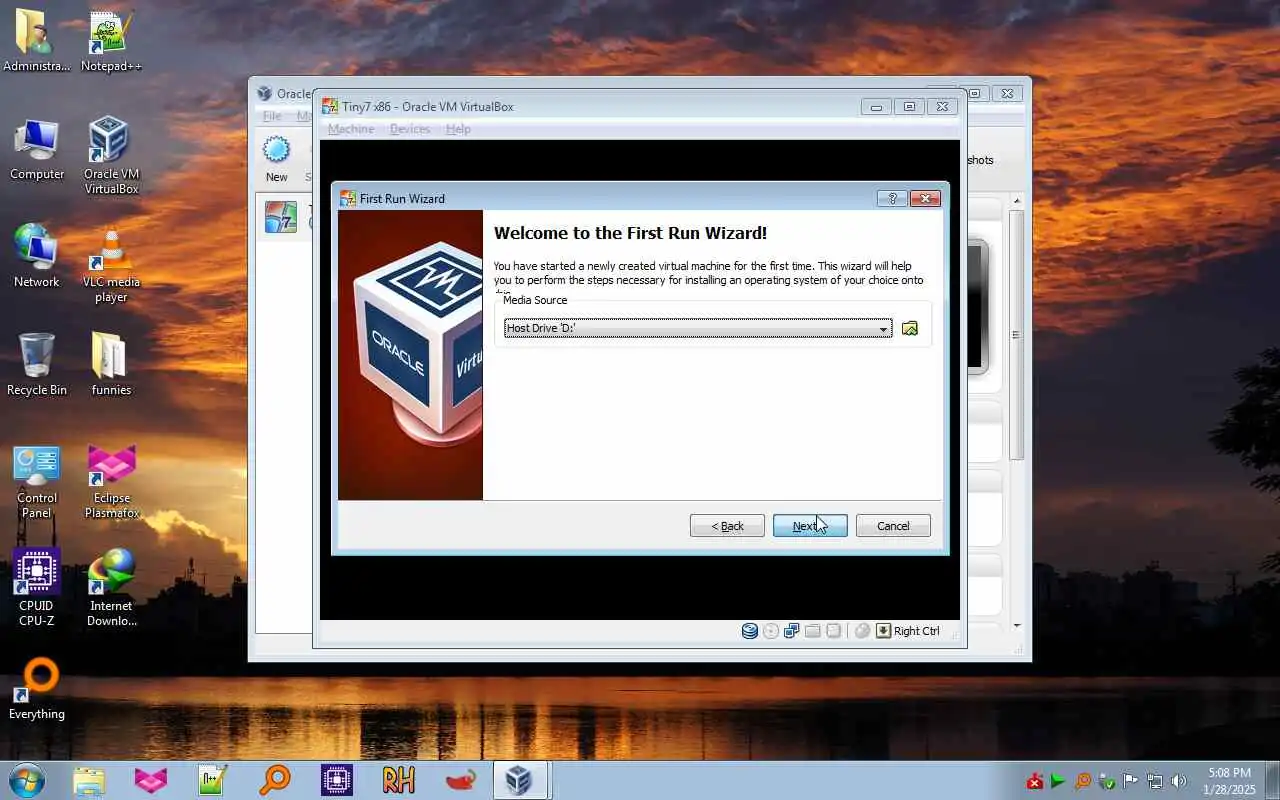Select the Windows 7 VM entry icon in Manager
This screenshot has width=1280, height=800.
click(280, 217)
